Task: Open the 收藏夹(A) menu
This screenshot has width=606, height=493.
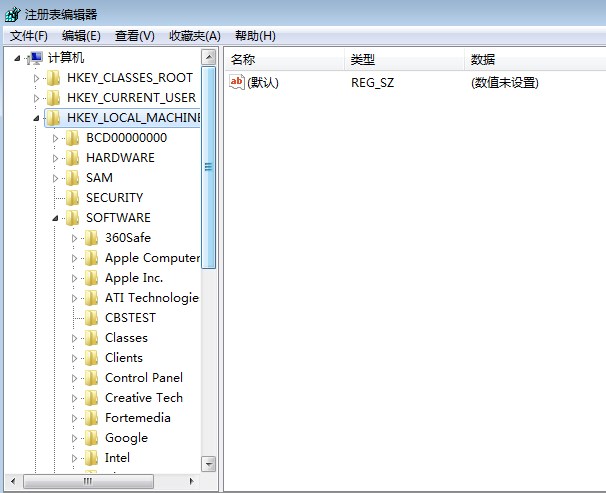Action: (195, 36)
